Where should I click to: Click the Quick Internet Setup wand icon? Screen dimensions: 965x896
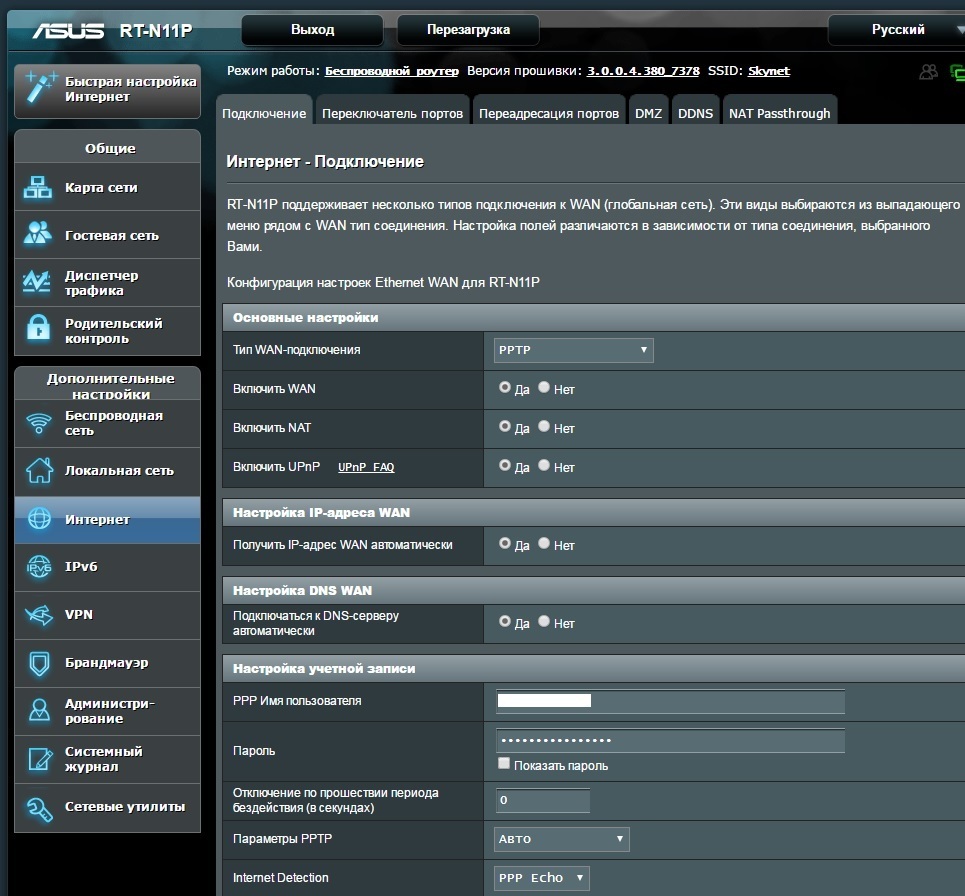(39, 87)
